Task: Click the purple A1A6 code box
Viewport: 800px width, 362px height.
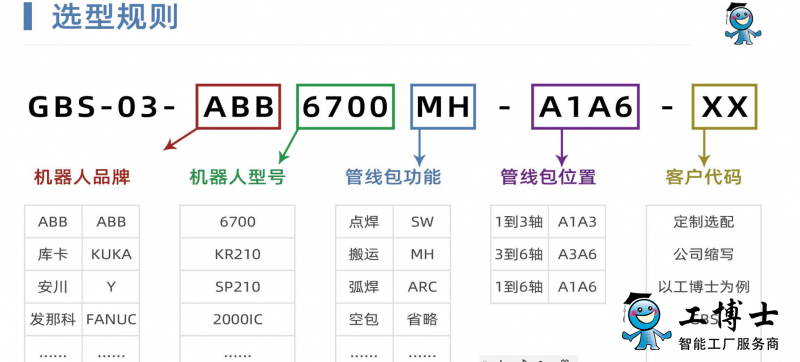Action: coord(585,107)
